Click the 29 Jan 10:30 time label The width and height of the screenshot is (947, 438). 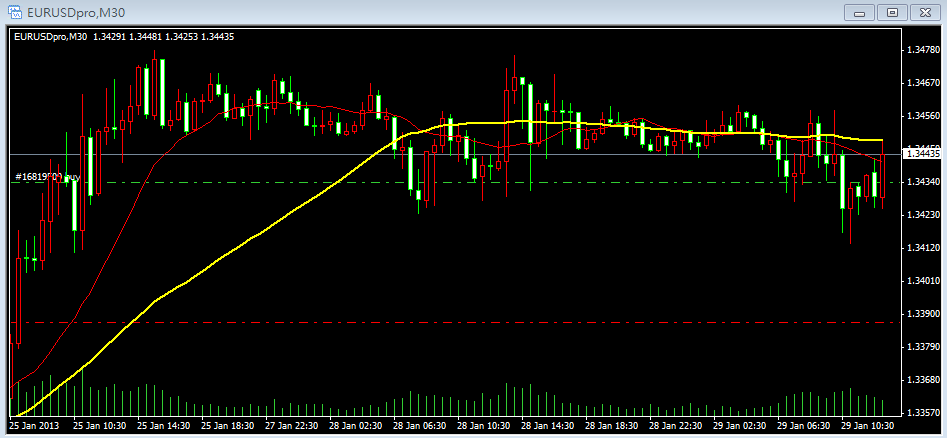coord(868,425)
